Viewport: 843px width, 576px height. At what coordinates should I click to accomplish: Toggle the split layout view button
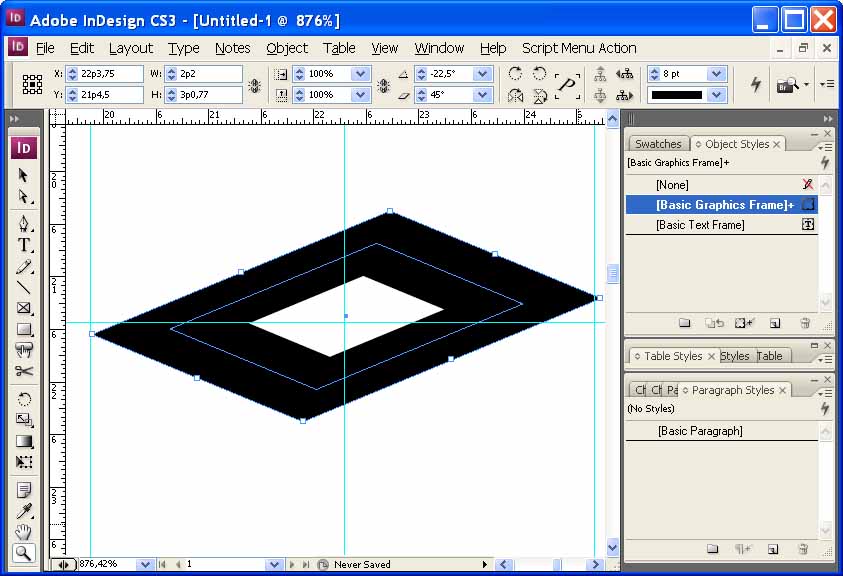[x=63, y=564]
